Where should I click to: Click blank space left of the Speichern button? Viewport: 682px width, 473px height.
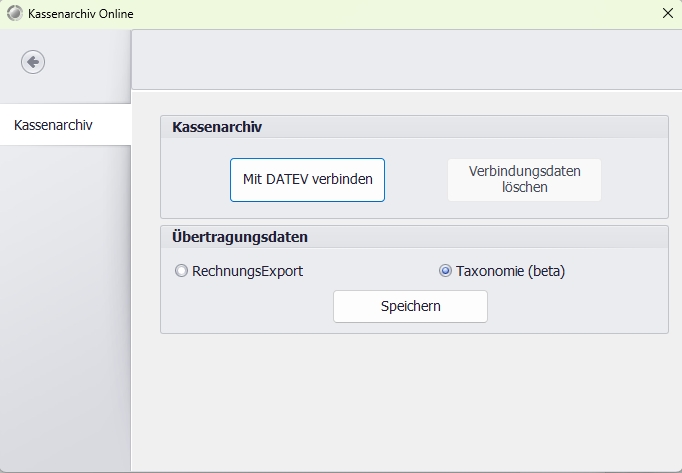click(250, 307)
